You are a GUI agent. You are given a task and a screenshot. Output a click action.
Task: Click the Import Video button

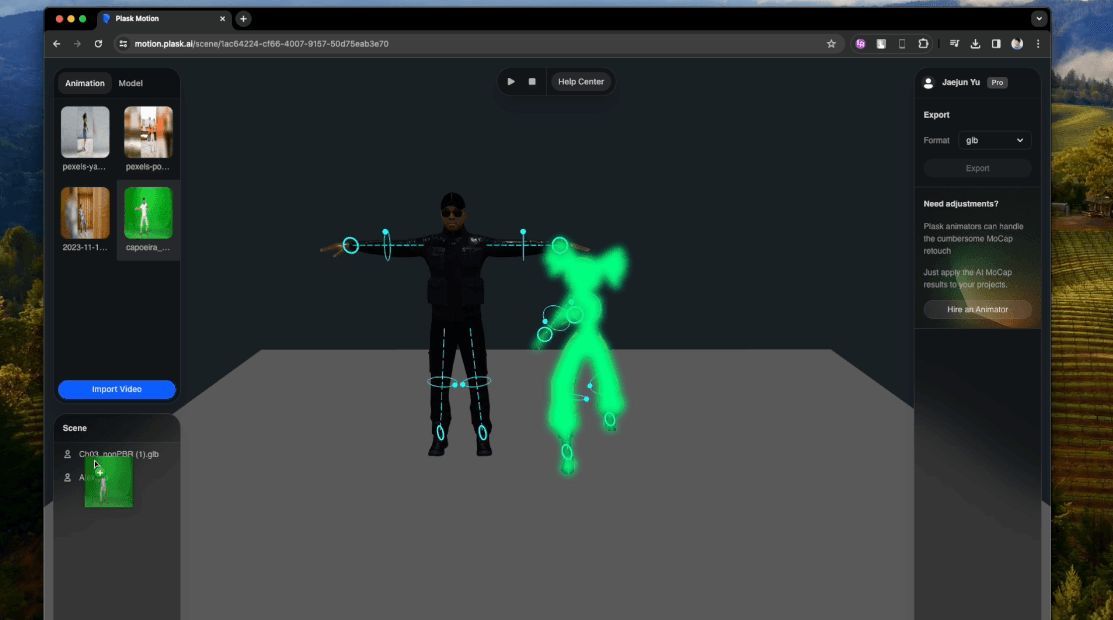tap(117, 389)
